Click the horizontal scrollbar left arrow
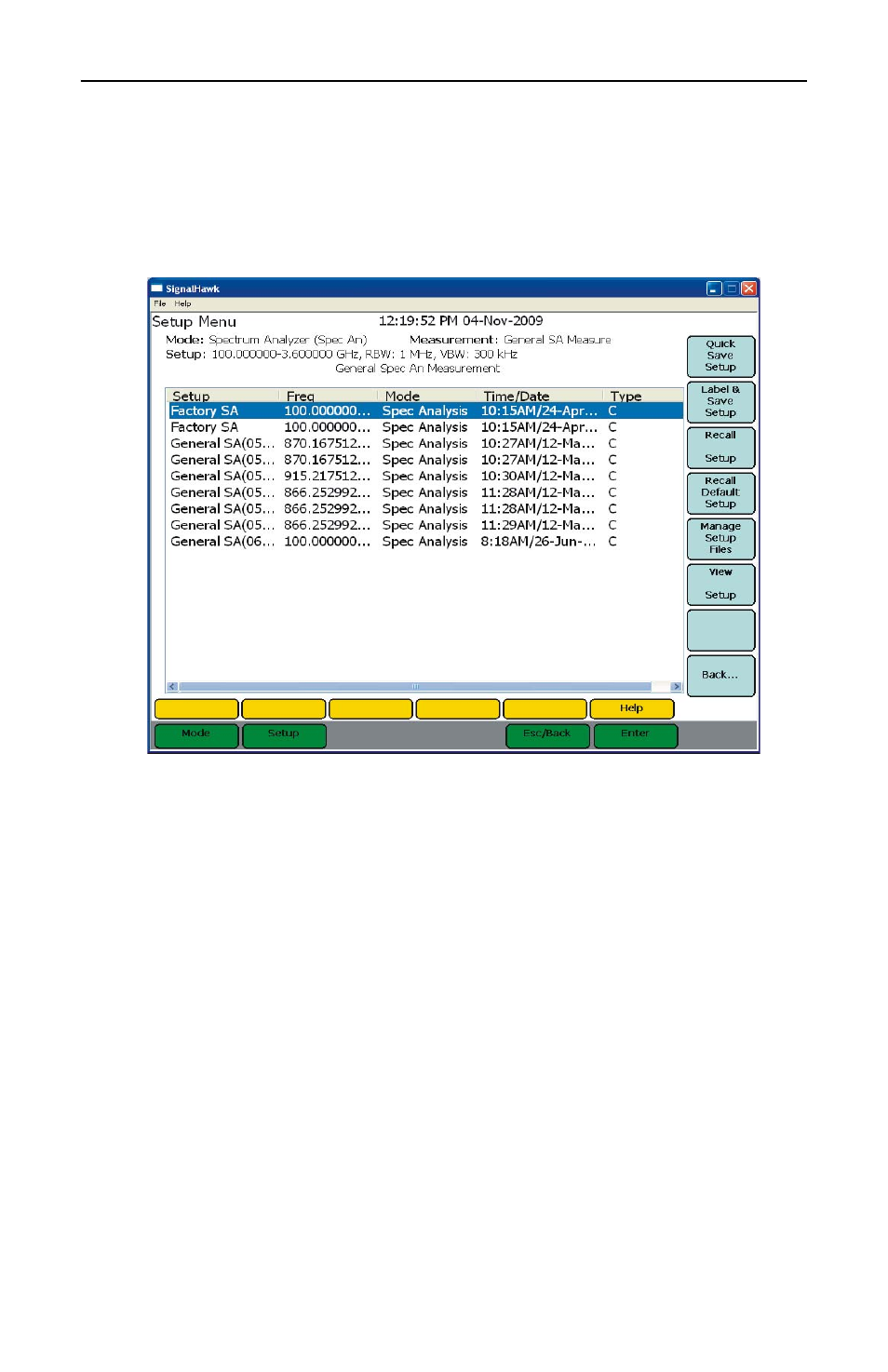The height and width of the screenshot is (1372, 888). (x=172, y=687)
